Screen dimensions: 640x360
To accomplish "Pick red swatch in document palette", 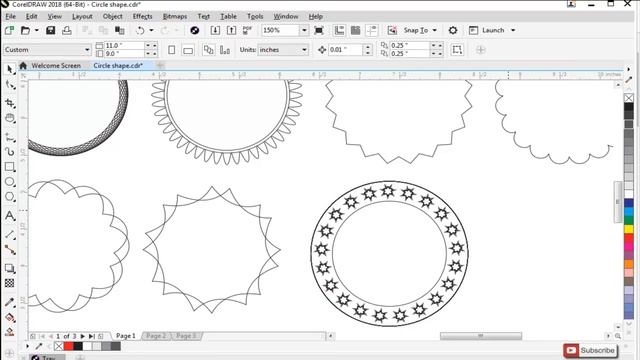I will 68,347.
